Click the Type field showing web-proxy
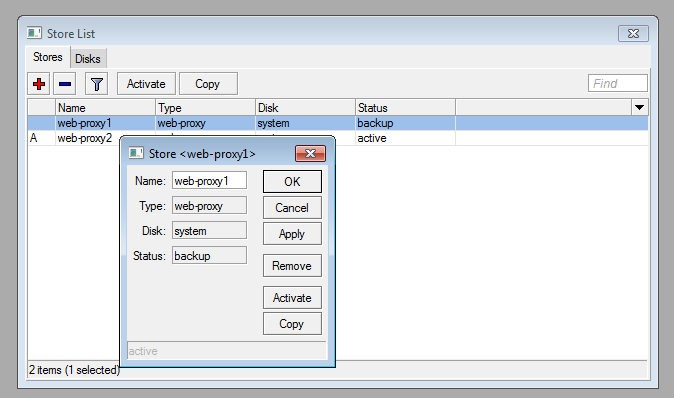This screenshot has height=398, width=674. [209, 205]
